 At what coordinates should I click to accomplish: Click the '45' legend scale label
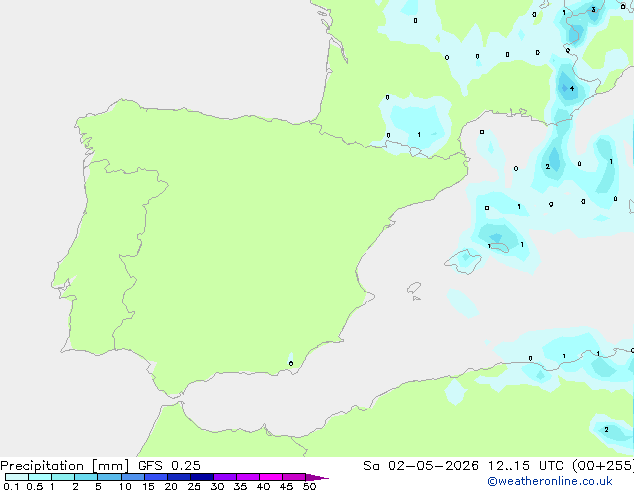pyautogui.click(x=286, y=486)
